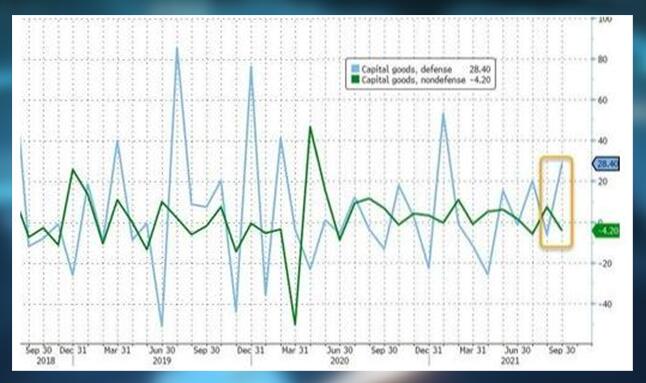
Task: Click the green -4.20 axis value tag
Action: 606,231
